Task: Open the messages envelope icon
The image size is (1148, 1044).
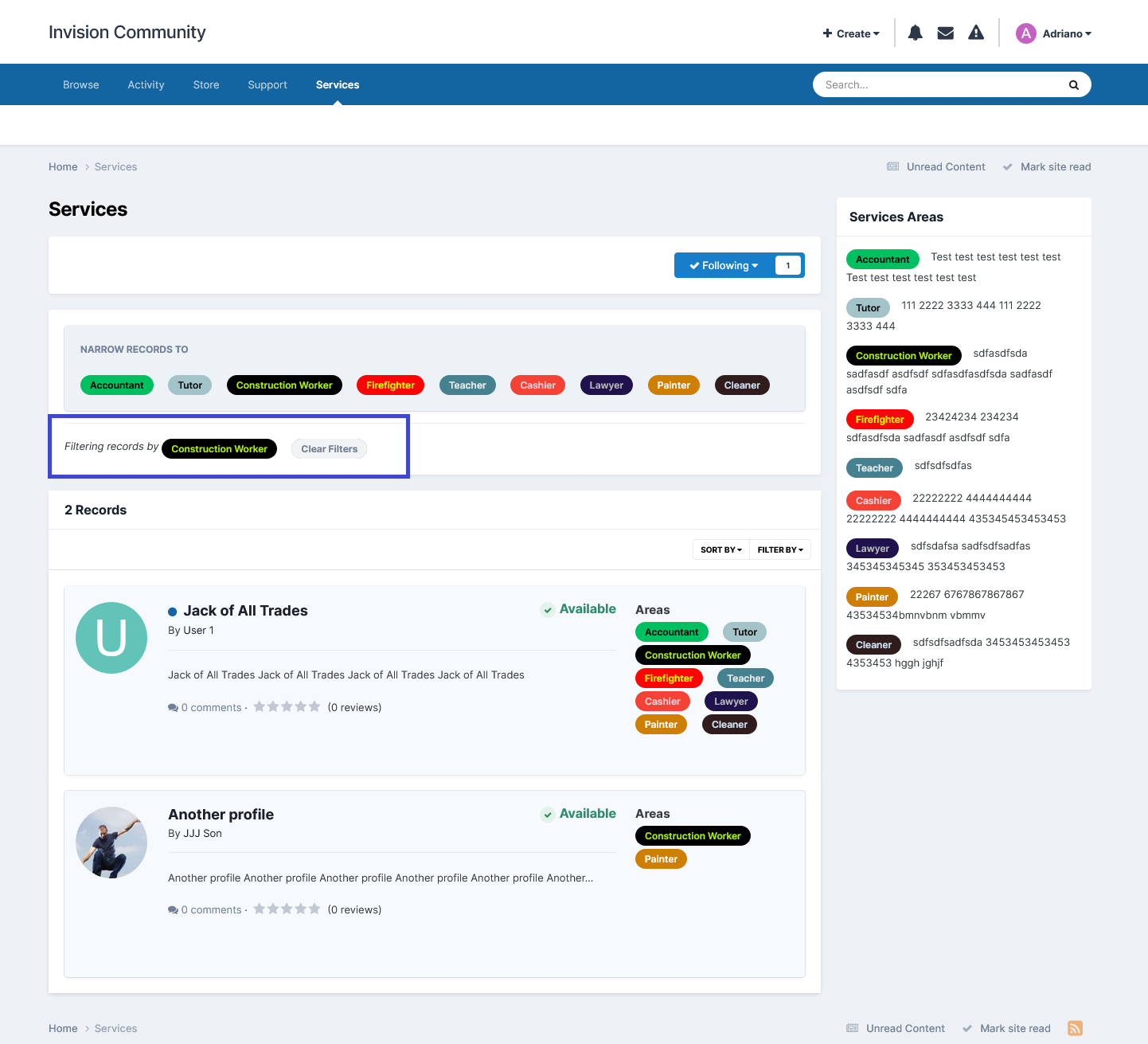Action: coord(945,33)
